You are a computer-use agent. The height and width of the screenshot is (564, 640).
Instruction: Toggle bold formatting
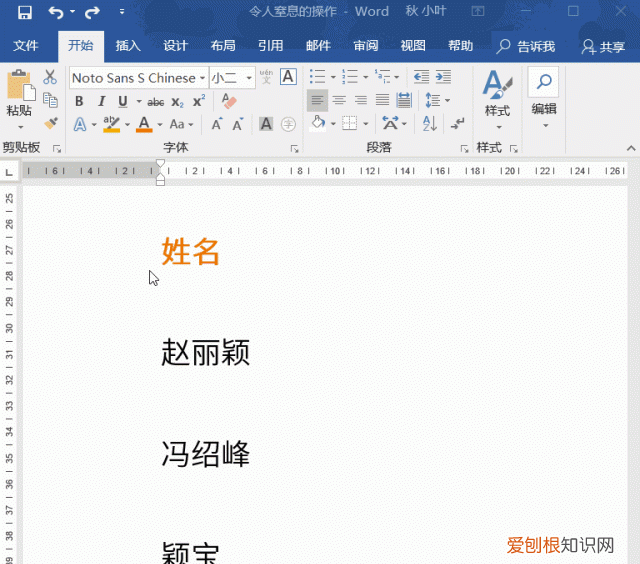[80, 101]
